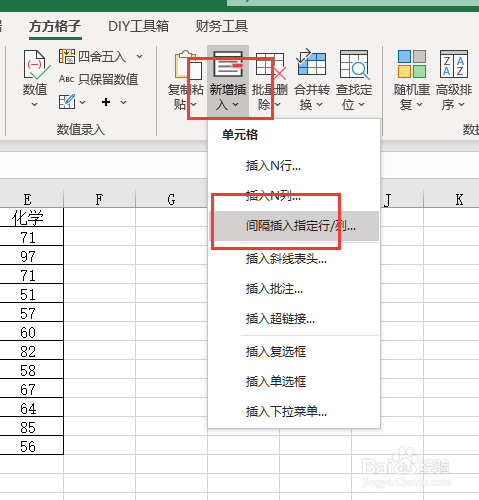Screen dimensions: 479x500
Task: Click the 新增插入 insert icon
Action: 228,64
